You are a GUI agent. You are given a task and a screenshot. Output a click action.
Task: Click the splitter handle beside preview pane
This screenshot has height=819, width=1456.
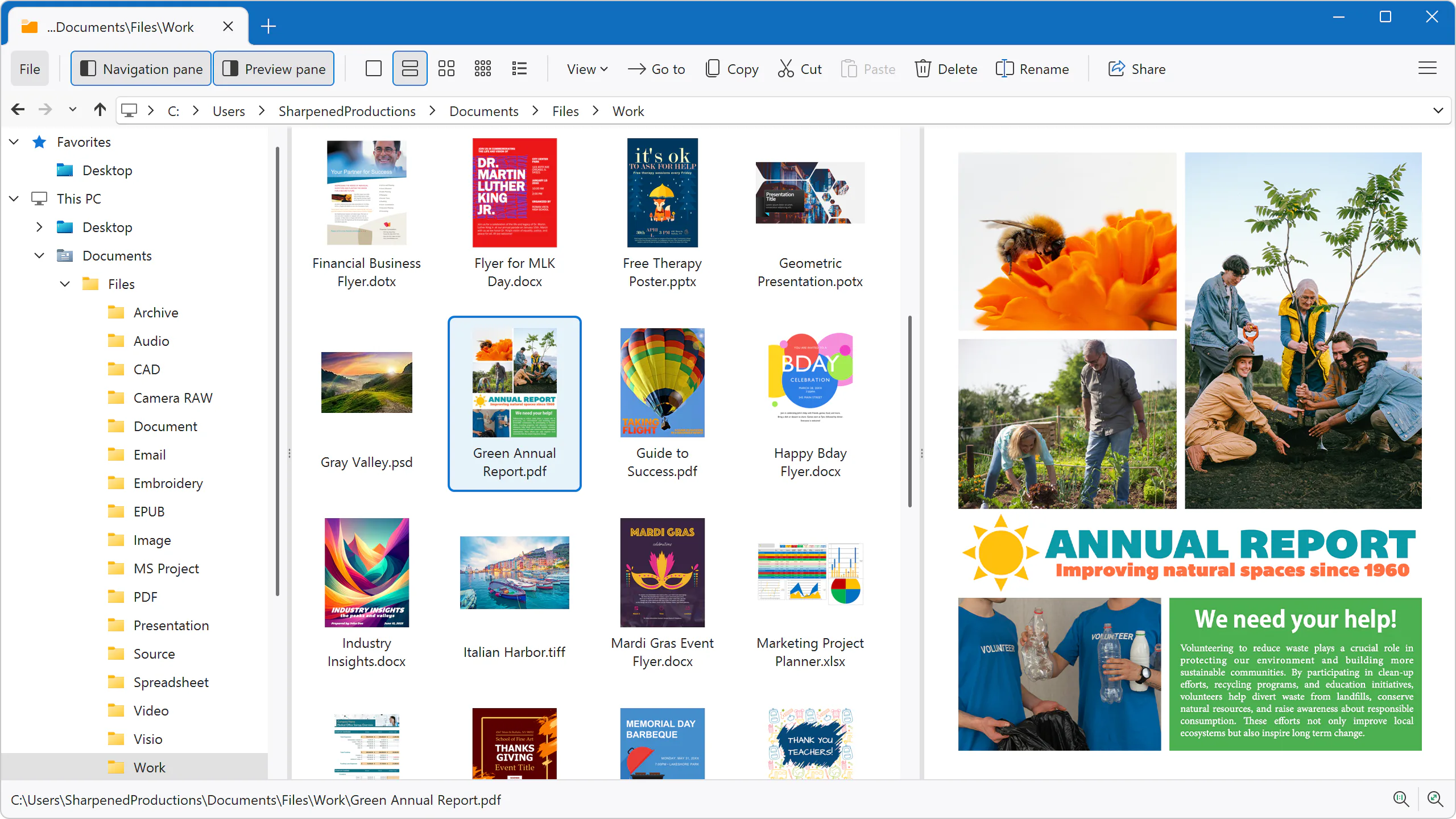(921, 453)
